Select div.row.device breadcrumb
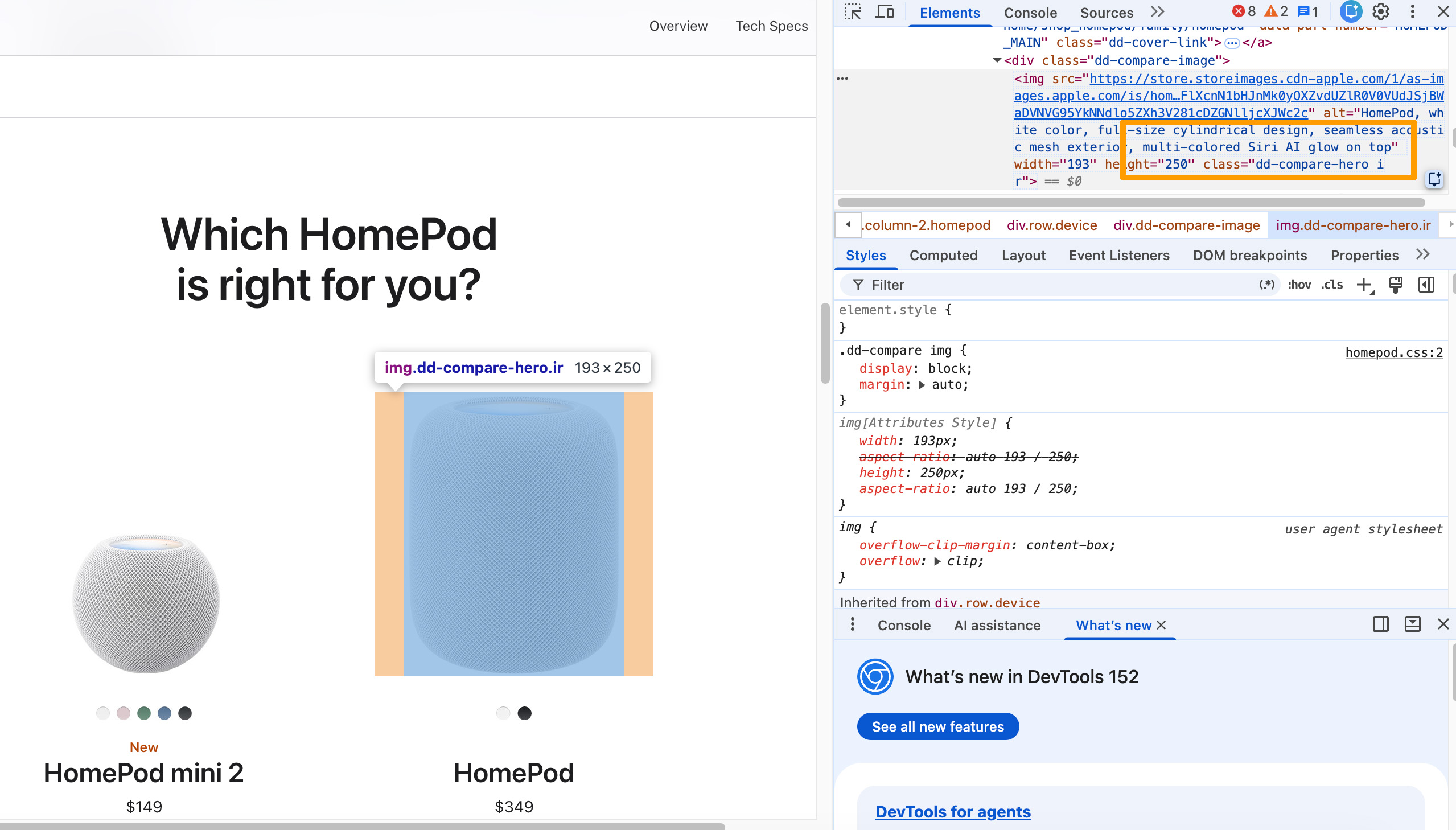The height and width of the screenshot is (830, 1456). (x=1051, y=225)
